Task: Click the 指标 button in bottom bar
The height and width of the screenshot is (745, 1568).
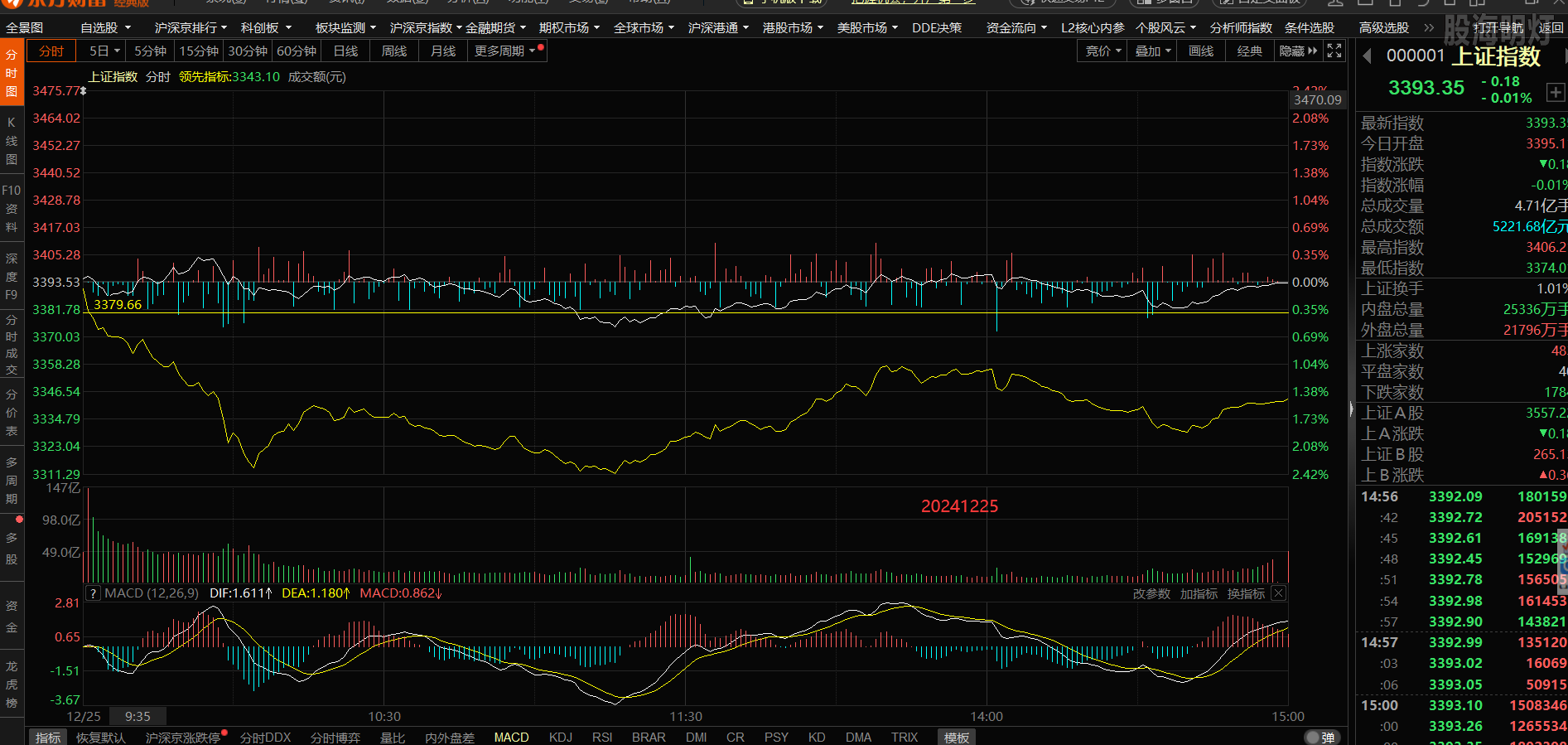Action: pos(48,738)
